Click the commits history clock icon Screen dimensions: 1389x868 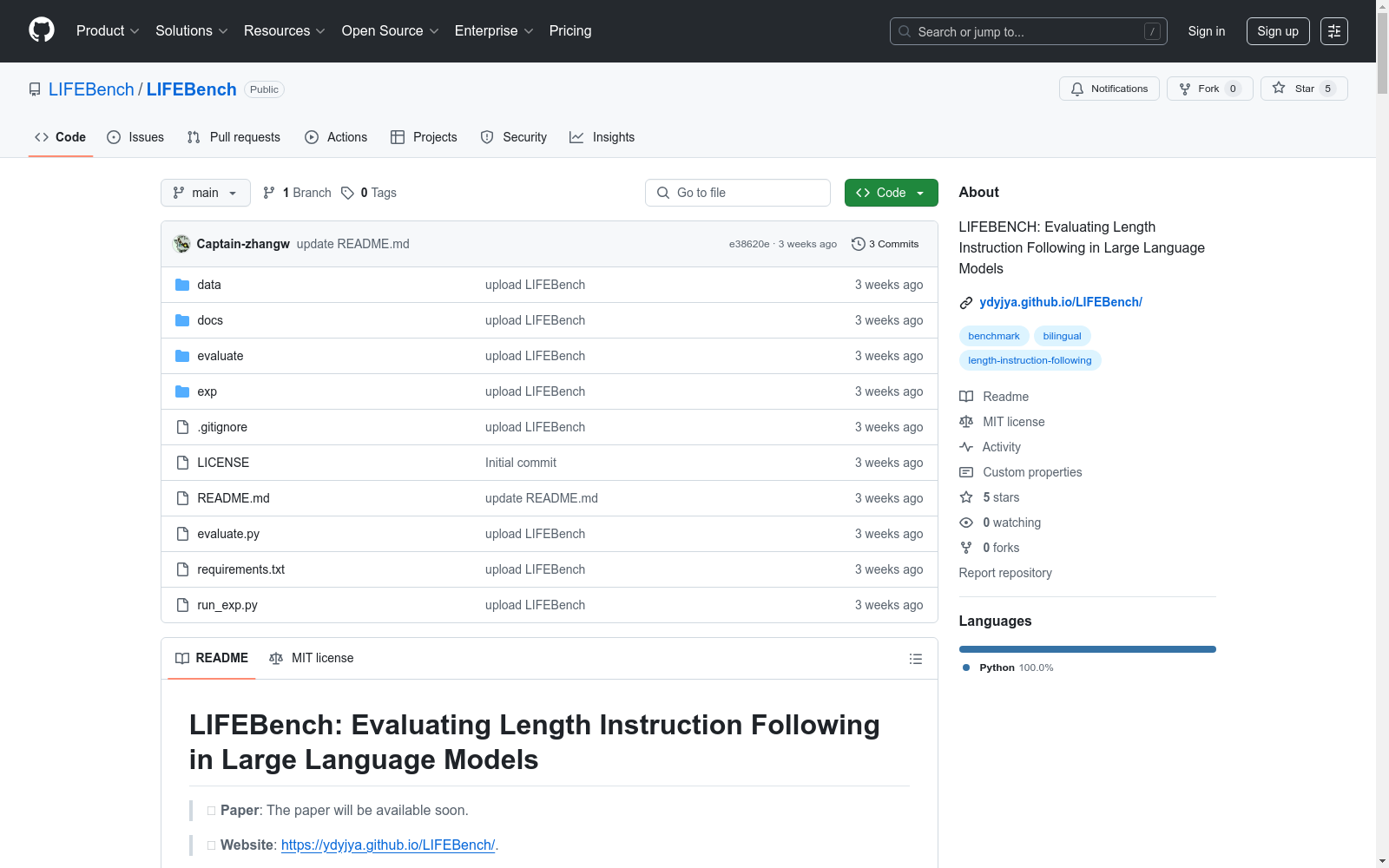coord(859,244)
